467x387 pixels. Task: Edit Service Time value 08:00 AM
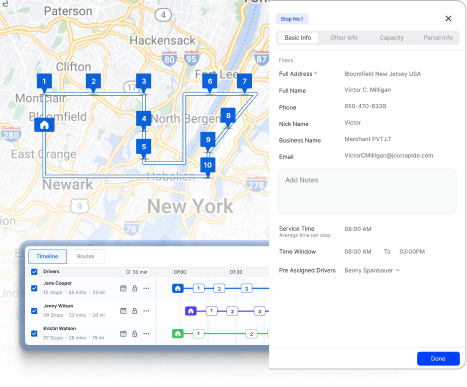point(358,229)
